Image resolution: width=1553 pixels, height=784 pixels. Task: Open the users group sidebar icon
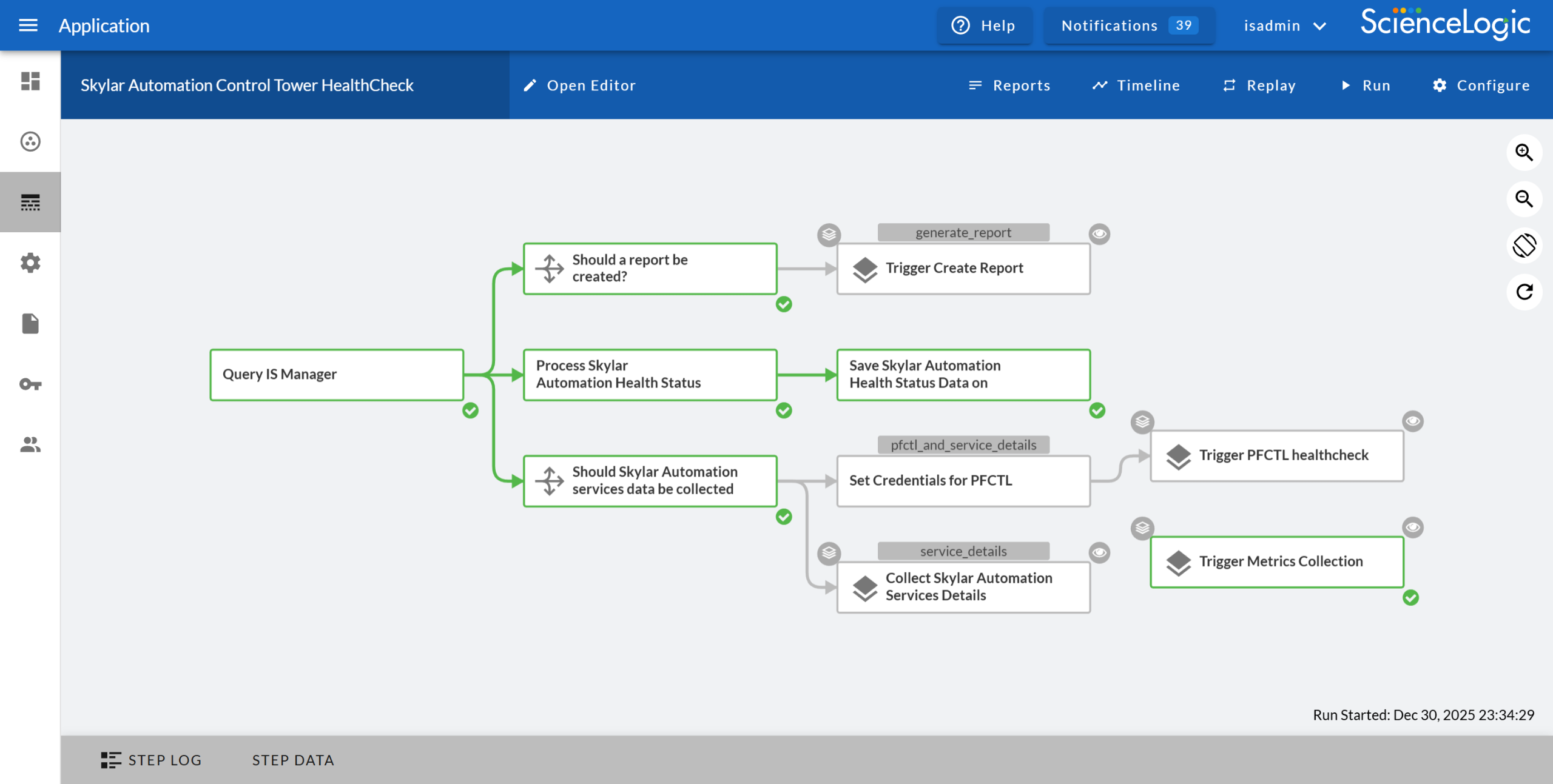30,444
